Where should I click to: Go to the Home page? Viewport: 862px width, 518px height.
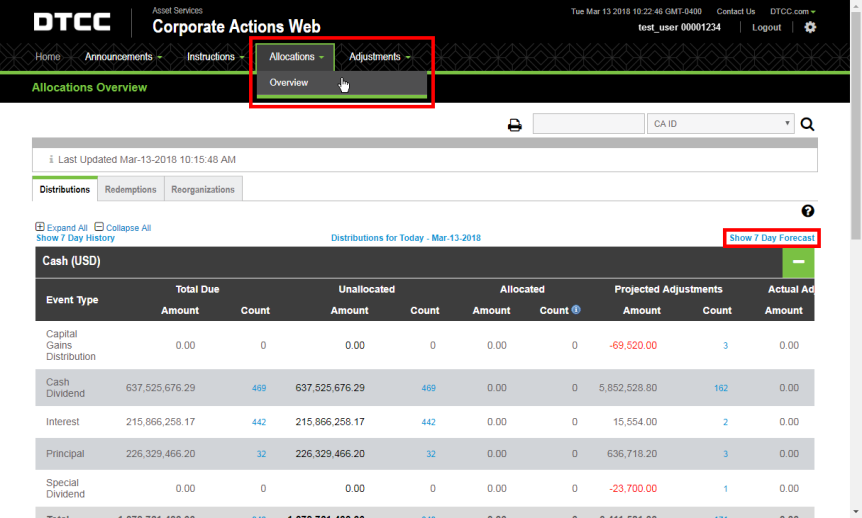(48, 57)
